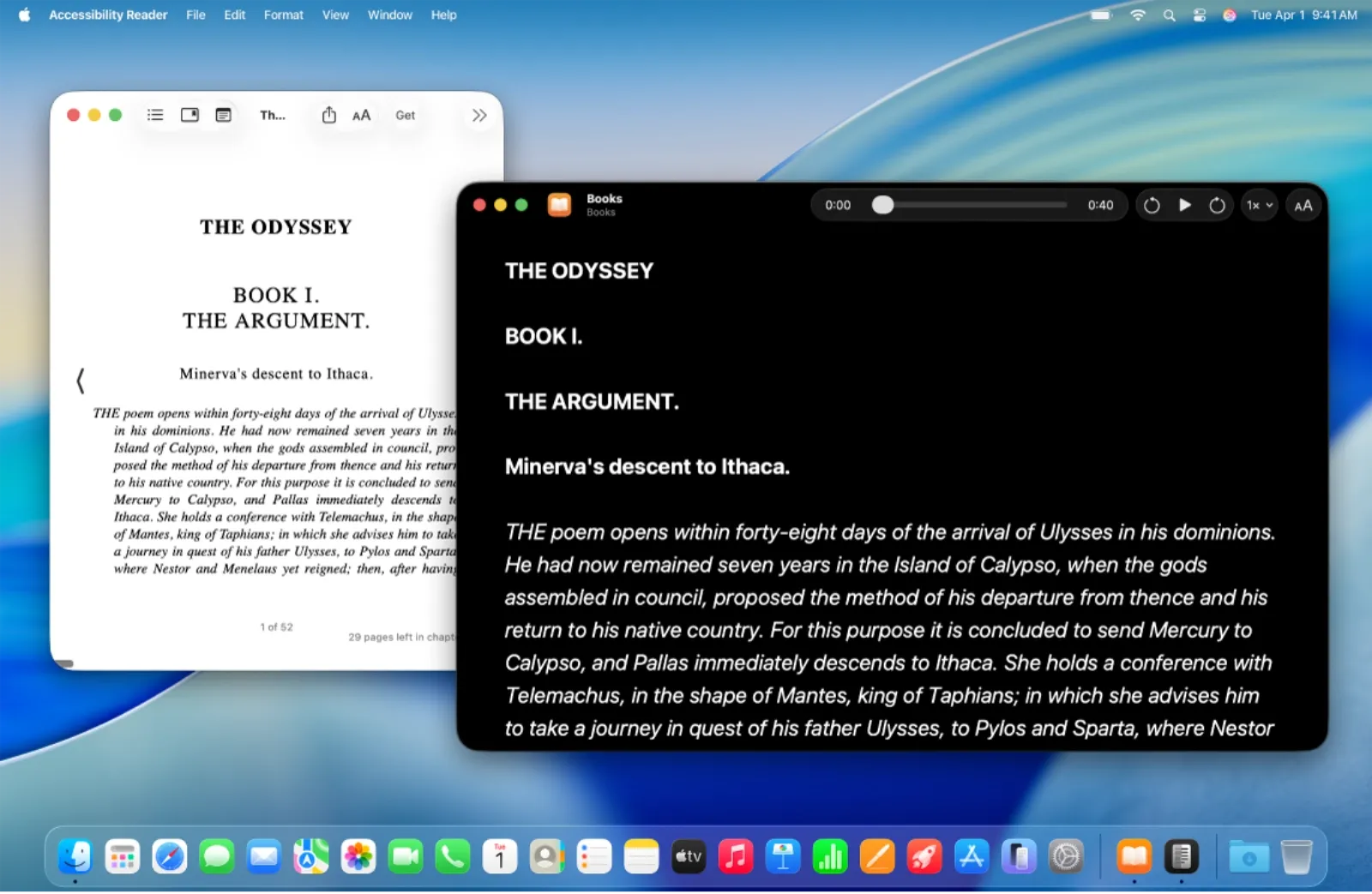The height and width of the screenshot is (894, 1372).
Task: Open the notes icon in Books toolbar
Action: coord(223,114)
